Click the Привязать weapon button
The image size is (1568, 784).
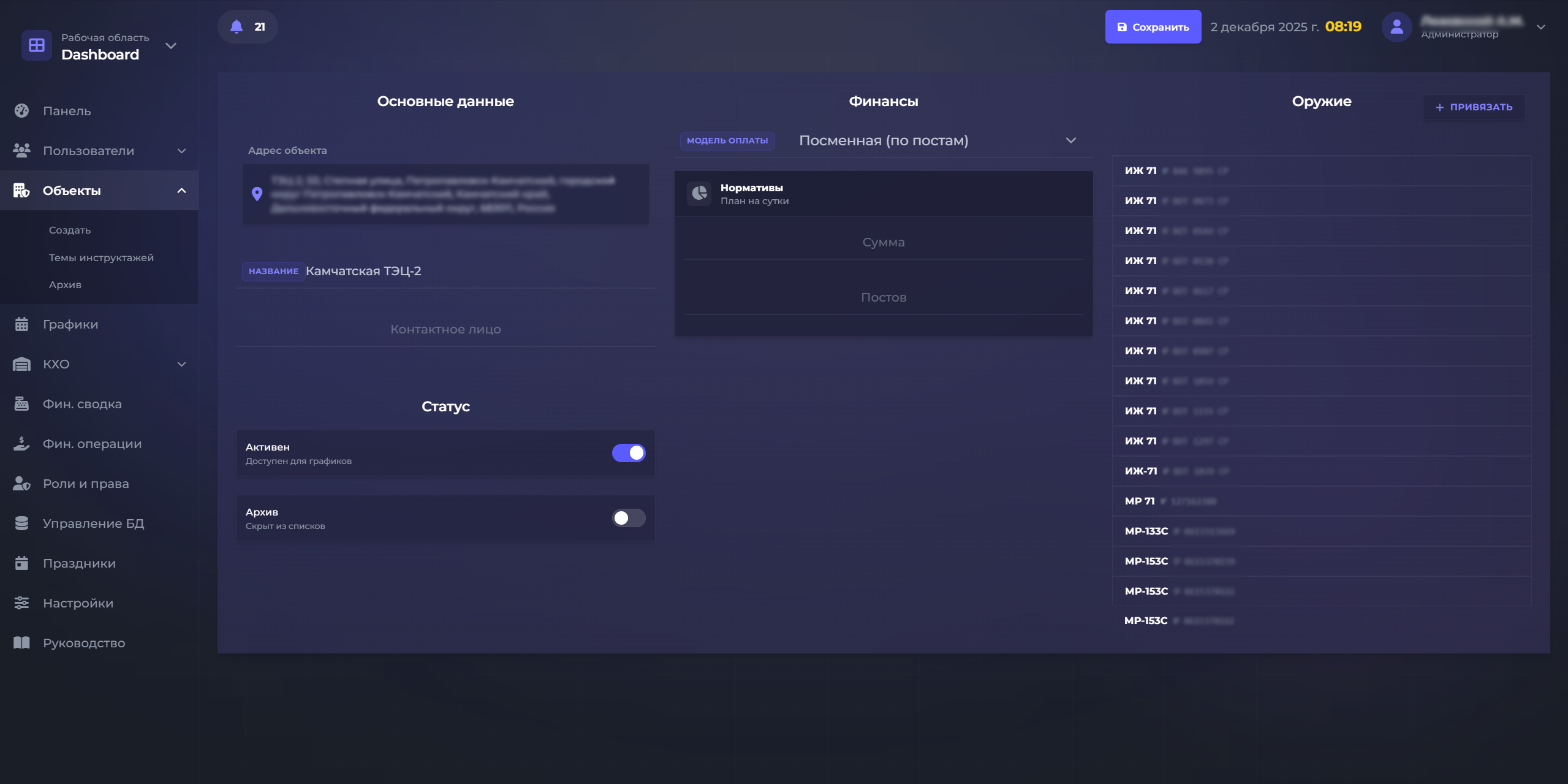(x=1474, y=107)
